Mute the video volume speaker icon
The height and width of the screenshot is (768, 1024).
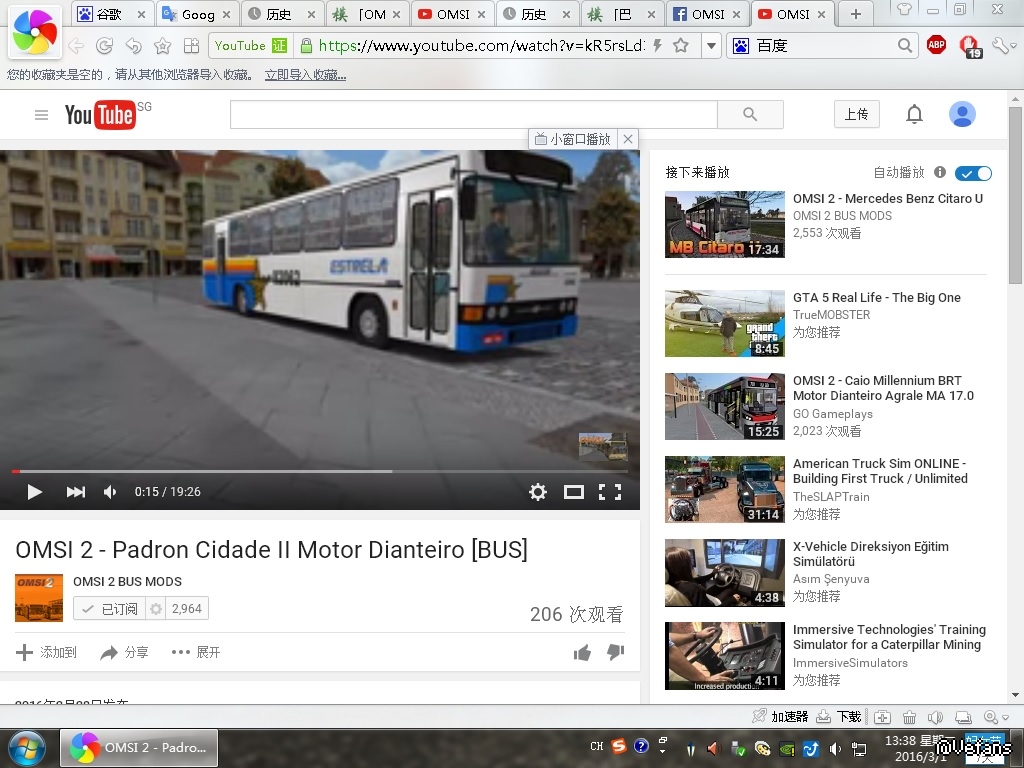(110, 492)
